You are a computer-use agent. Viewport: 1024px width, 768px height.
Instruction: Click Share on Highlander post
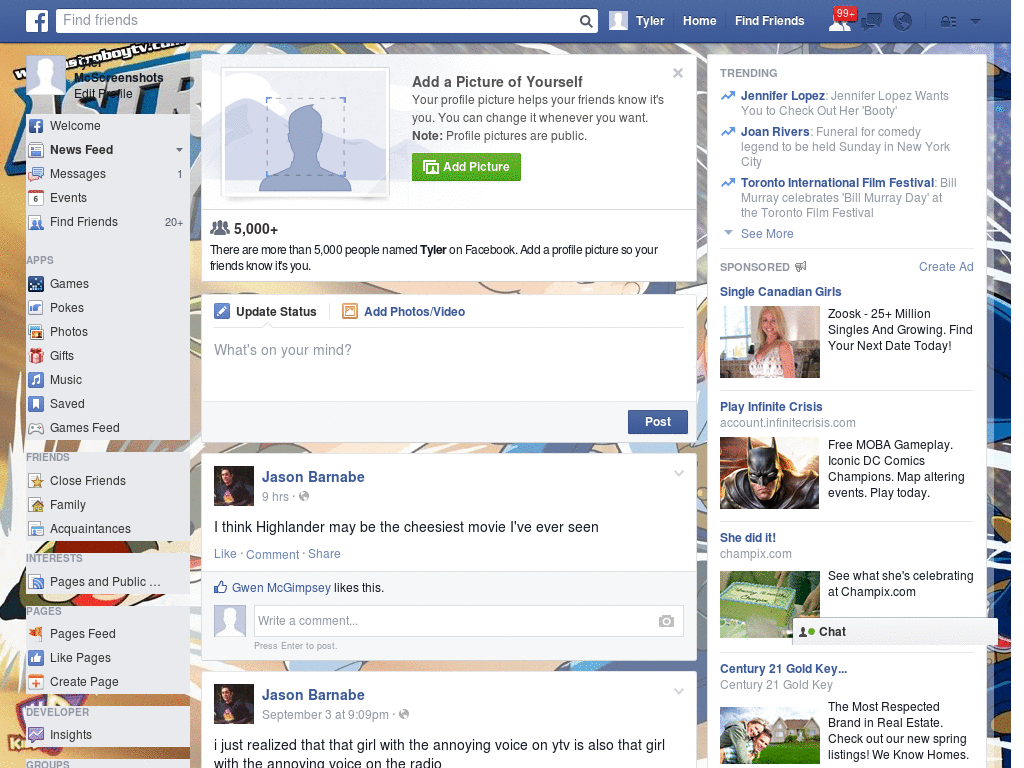pyautogui.click(x=324, y=554)
